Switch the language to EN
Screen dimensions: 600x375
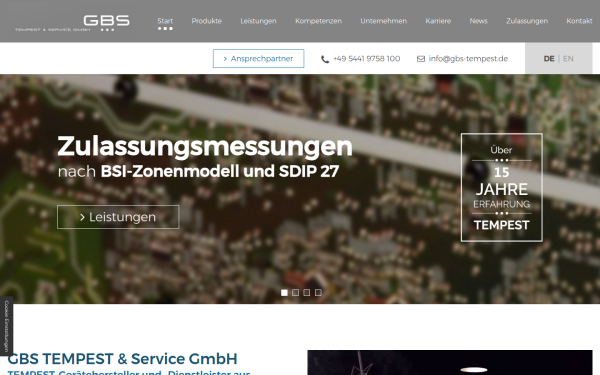(568, 59)
